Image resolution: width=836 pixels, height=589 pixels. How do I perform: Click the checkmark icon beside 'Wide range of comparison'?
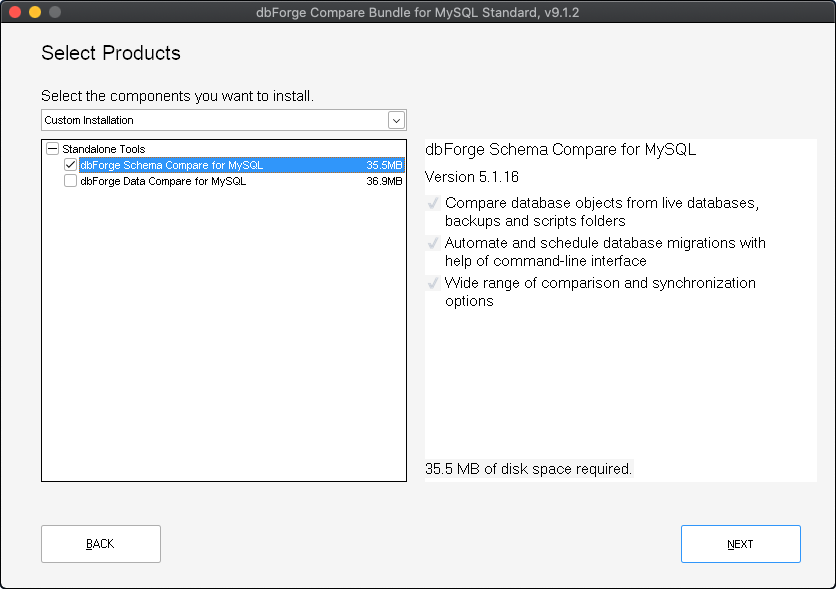[433, 283]
